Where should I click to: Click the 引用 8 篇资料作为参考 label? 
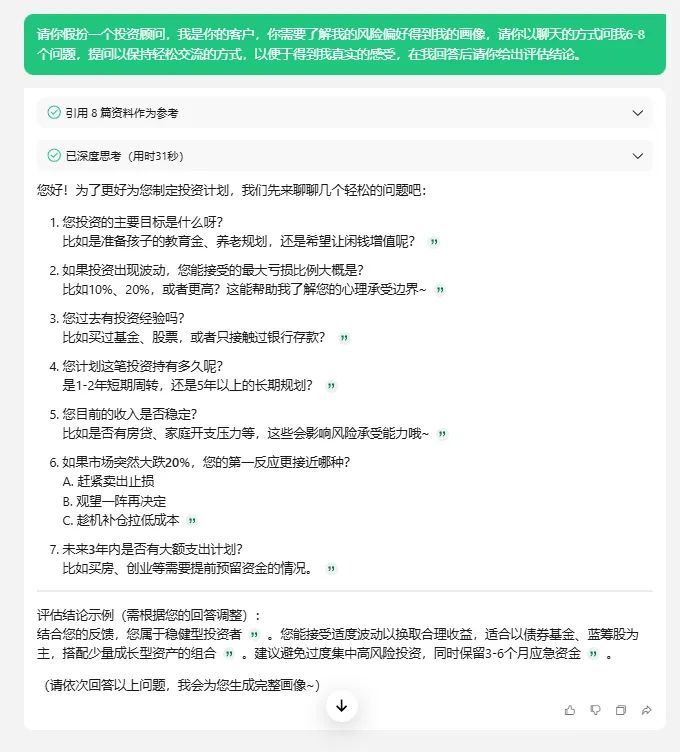tap(122, 113)
